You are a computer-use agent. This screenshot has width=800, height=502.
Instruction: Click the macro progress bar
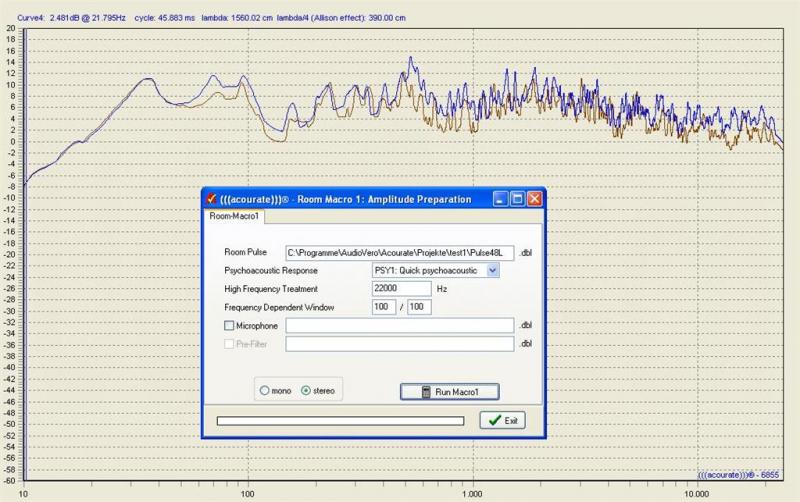point(340,421)
